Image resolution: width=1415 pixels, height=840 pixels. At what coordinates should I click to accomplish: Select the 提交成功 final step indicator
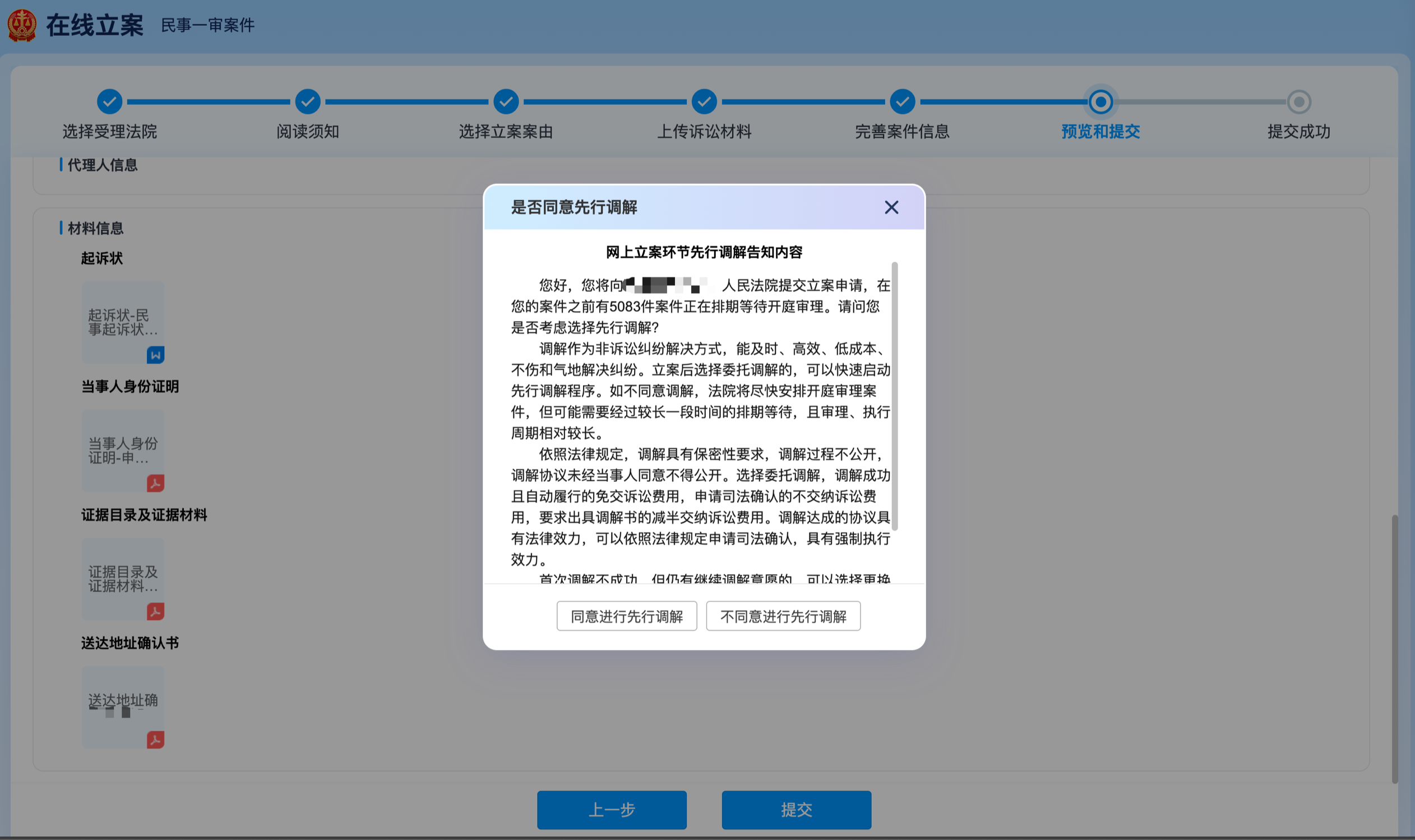1298,102
